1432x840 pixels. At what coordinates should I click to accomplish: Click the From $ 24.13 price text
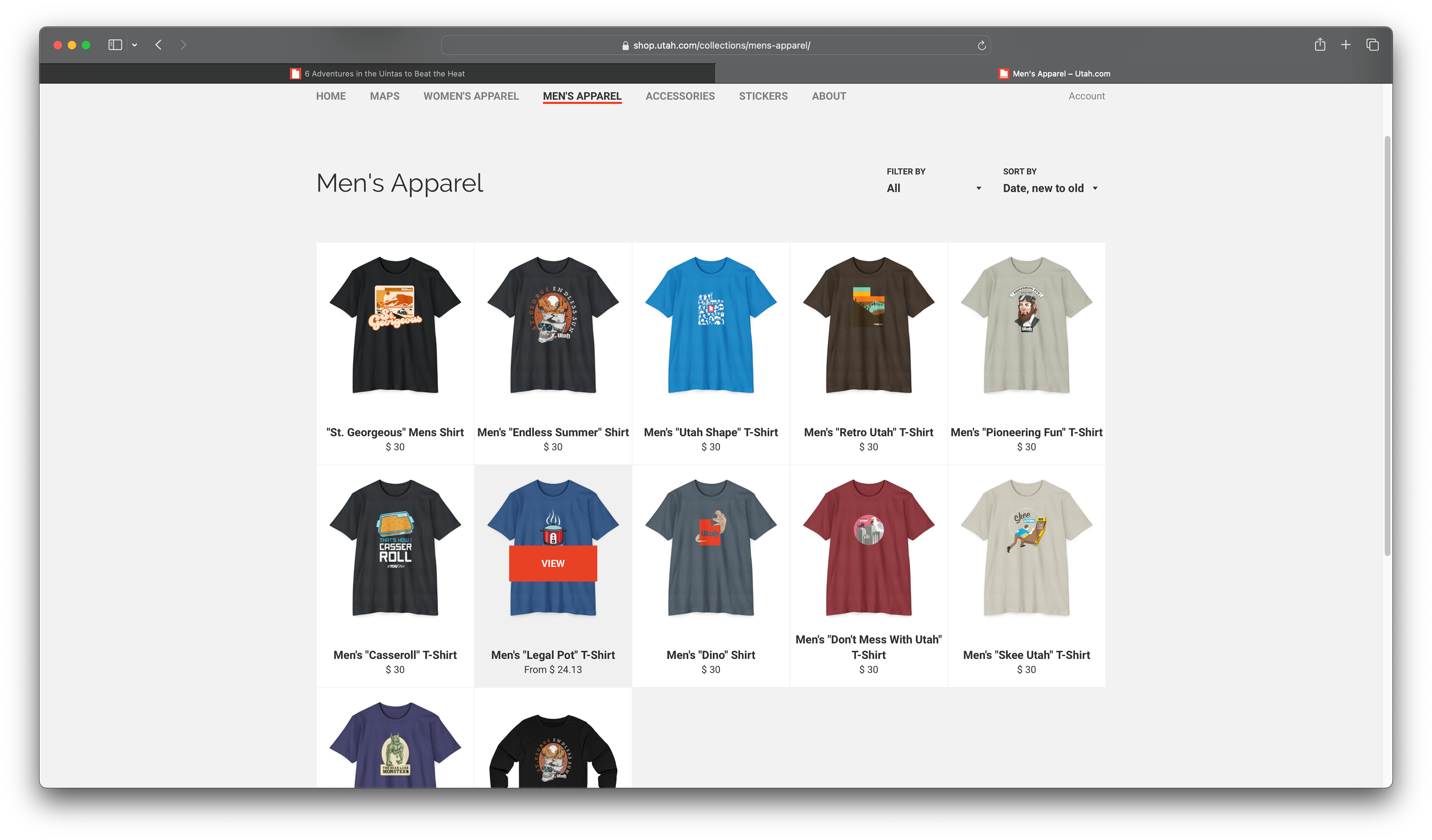pyautogui.click(x=553, y=670)
